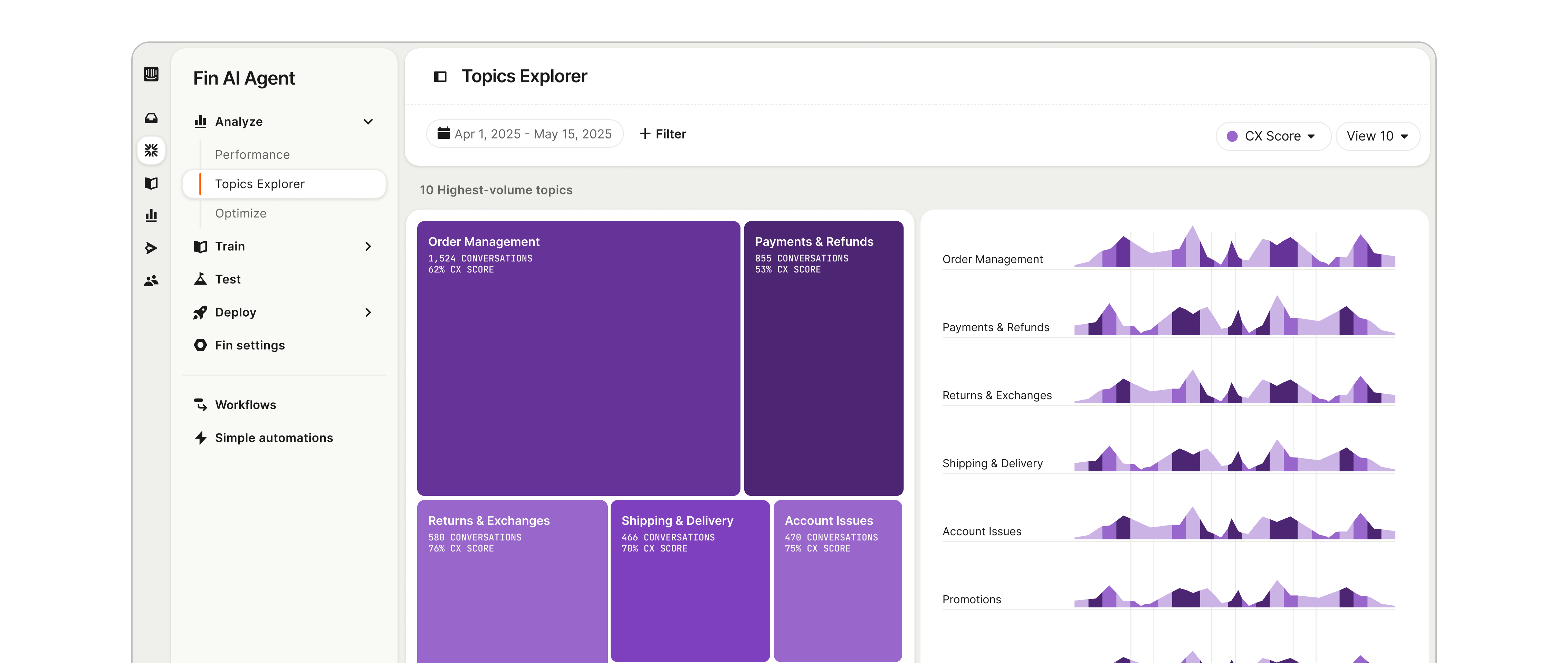This screenshot has width=1568, height=663.
Task: Click the add Filter button
Action: point(662,134)
